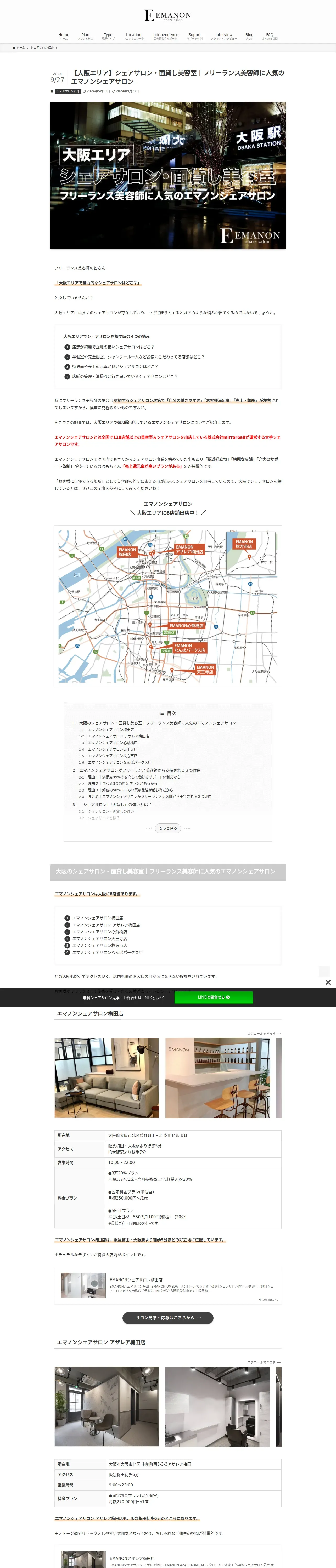Screen dimensions: 336x1568
Task: Open the Supprt menu item
Action: tap(194, 37)
